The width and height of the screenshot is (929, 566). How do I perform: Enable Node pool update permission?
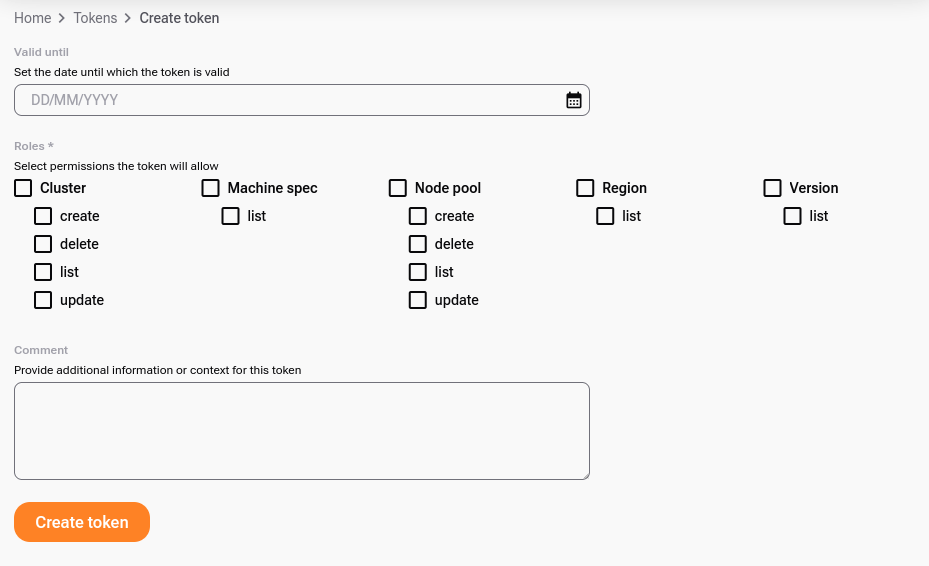[418, 300]
